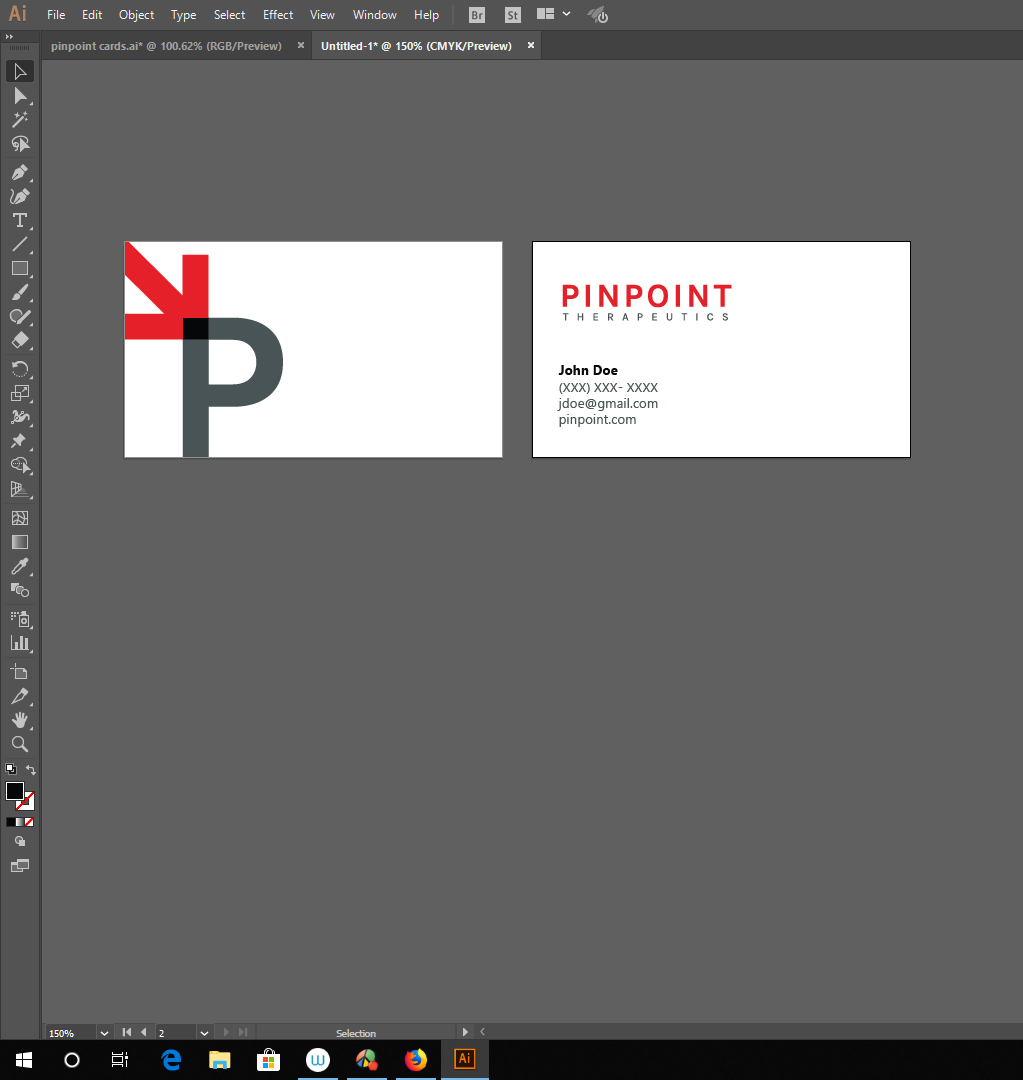This screenshot has height=1080, width=1023.
Task: Switch to pinpoint cards.ai tab
Action: click(x=166, y=46)
